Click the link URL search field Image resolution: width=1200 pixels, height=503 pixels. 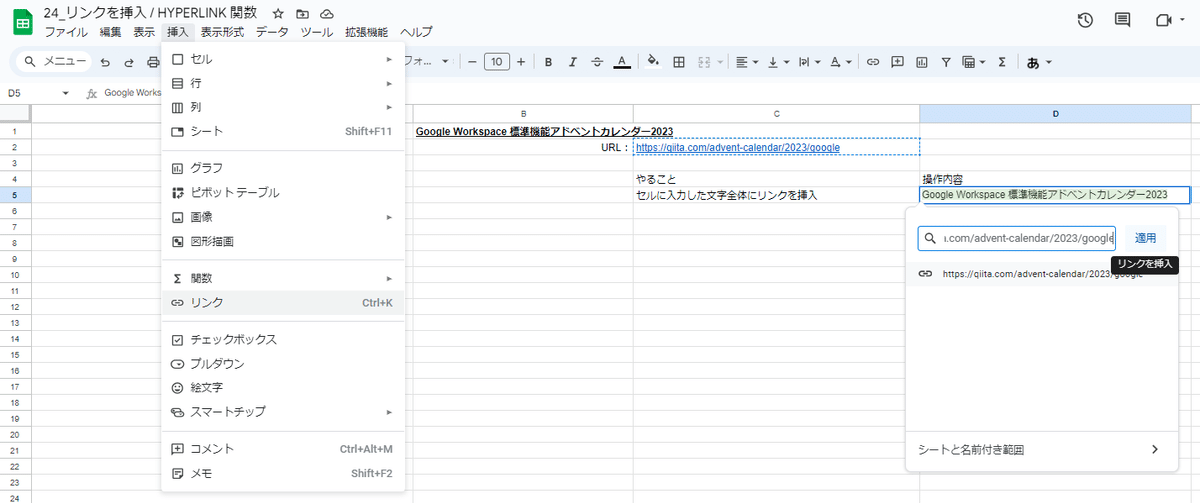[1017, 238]
